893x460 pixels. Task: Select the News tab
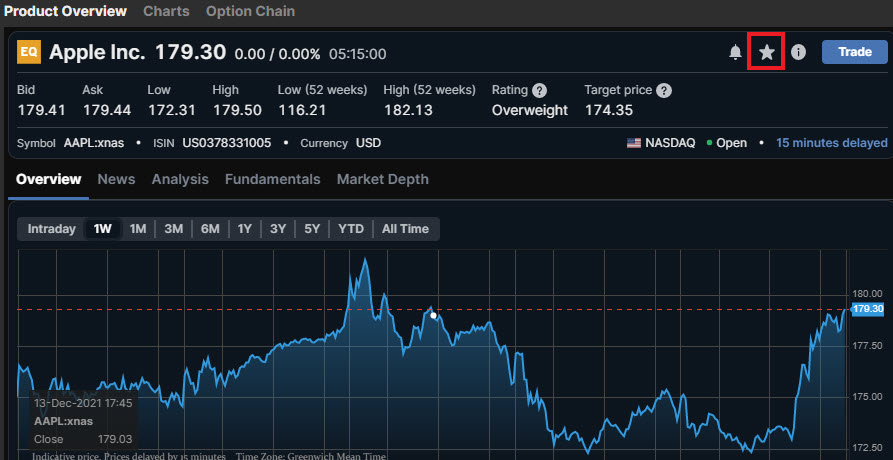[x=116, y=179]
